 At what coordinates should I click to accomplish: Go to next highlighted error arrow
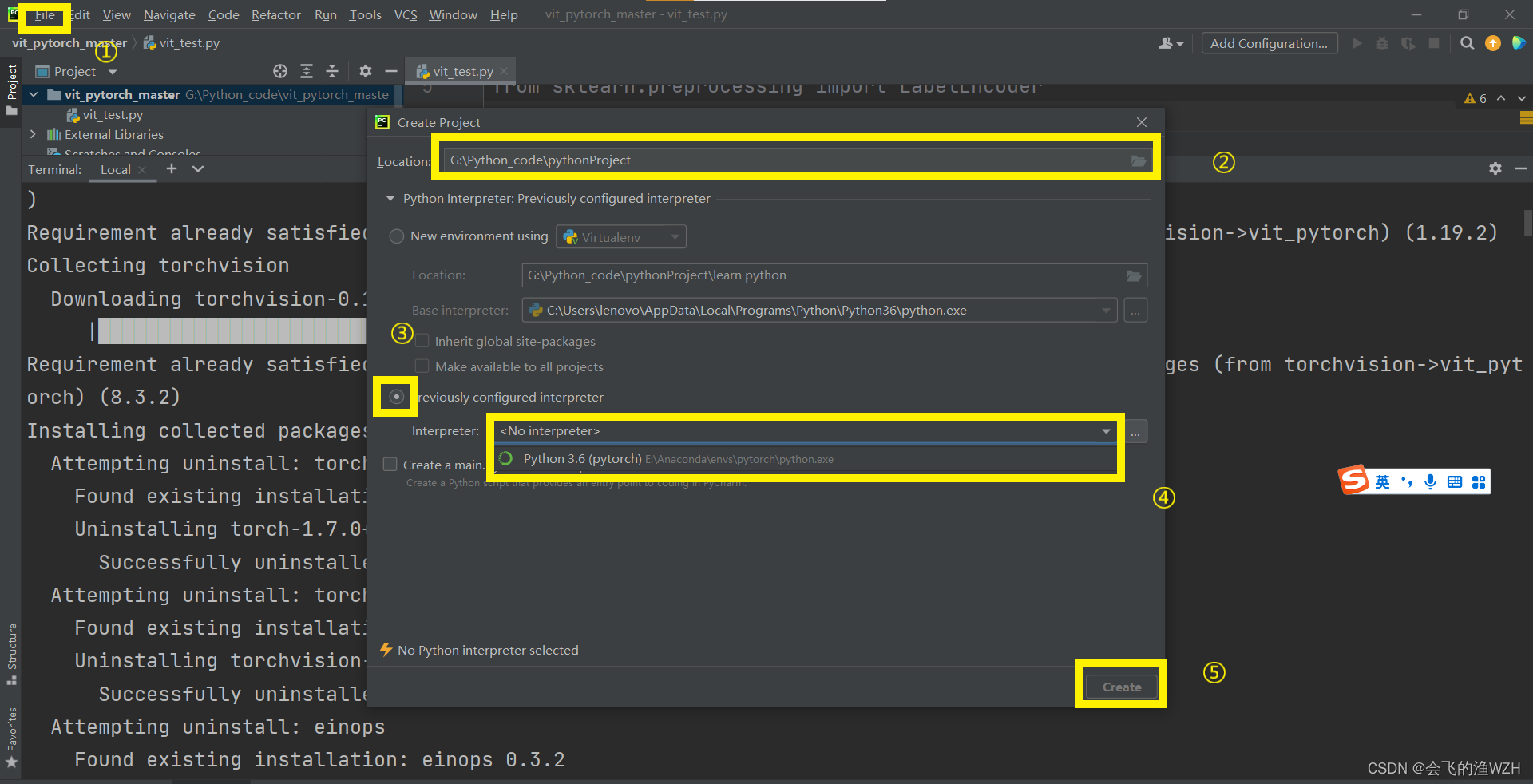pyautogui.click(x=1521, y=98)
